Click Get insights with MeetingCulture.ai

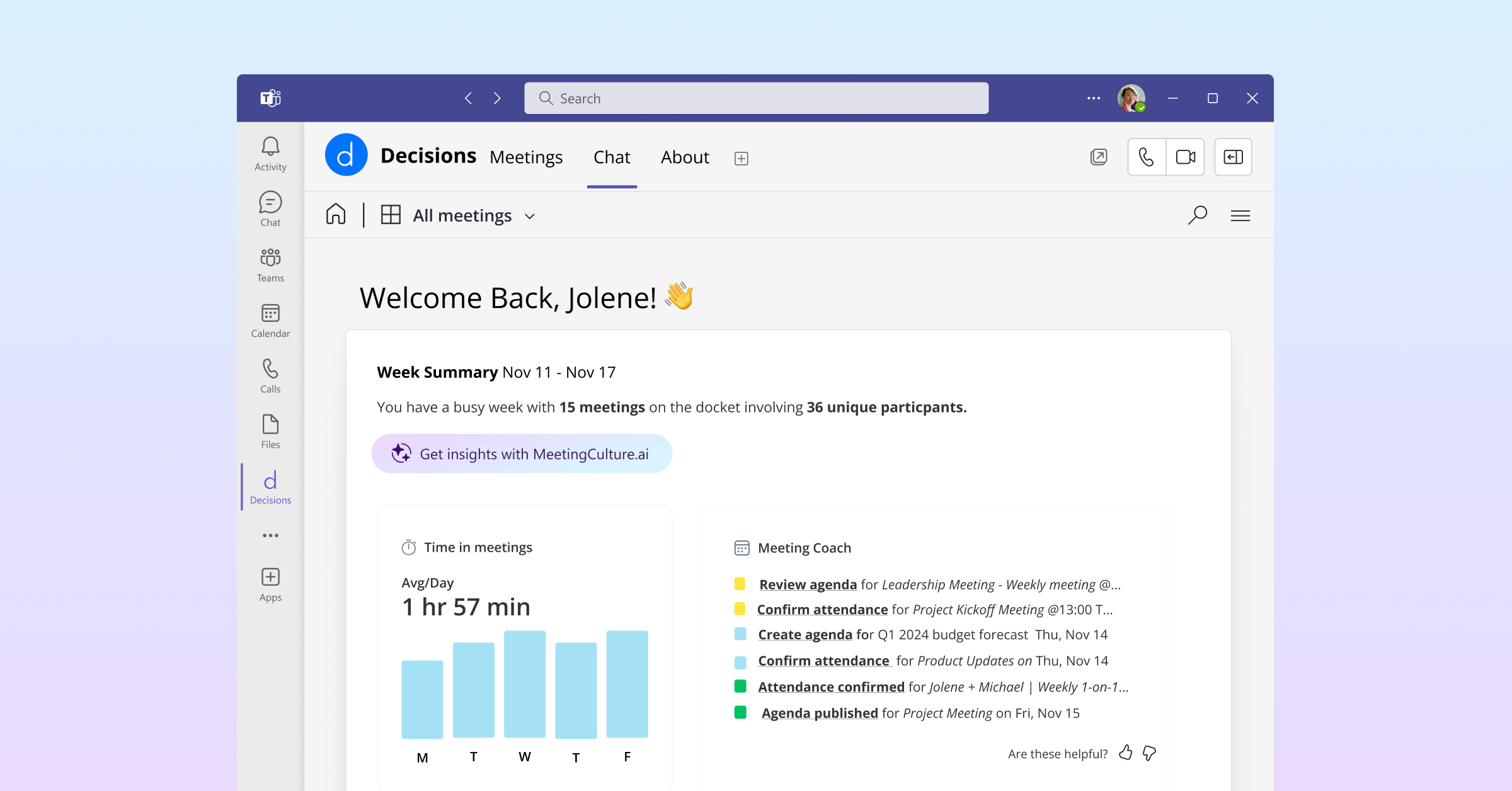tap(522, 453)
